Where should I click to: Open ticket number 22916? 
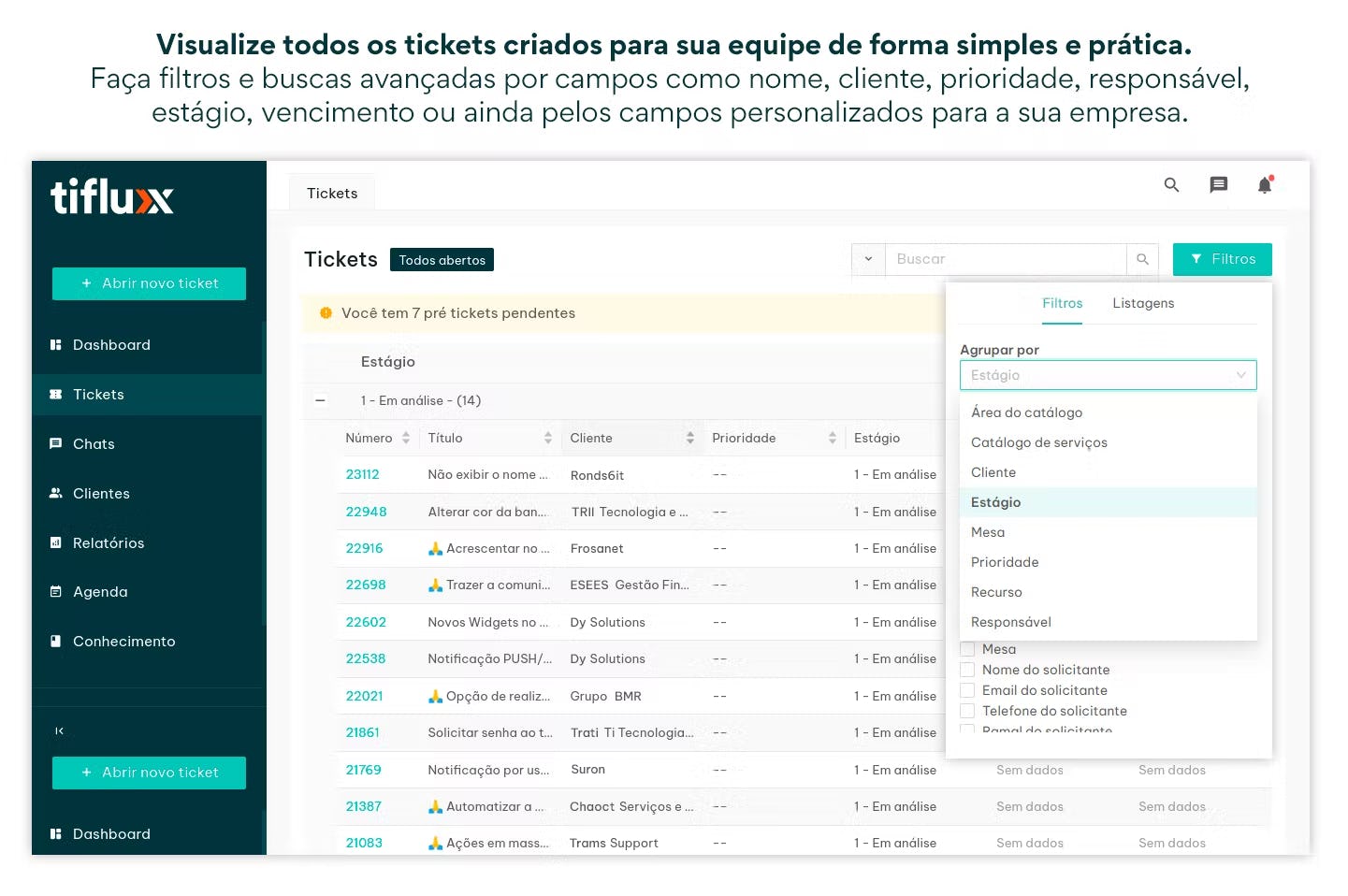coord(364,548)
